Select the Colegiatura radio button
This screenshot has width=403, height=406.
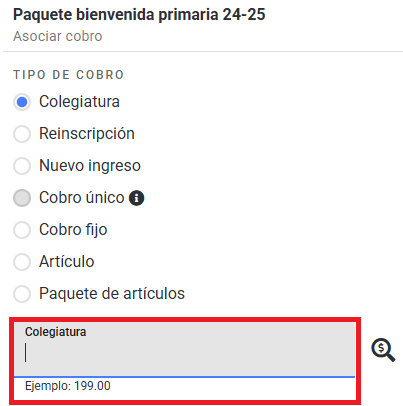[x=22, y=102]
